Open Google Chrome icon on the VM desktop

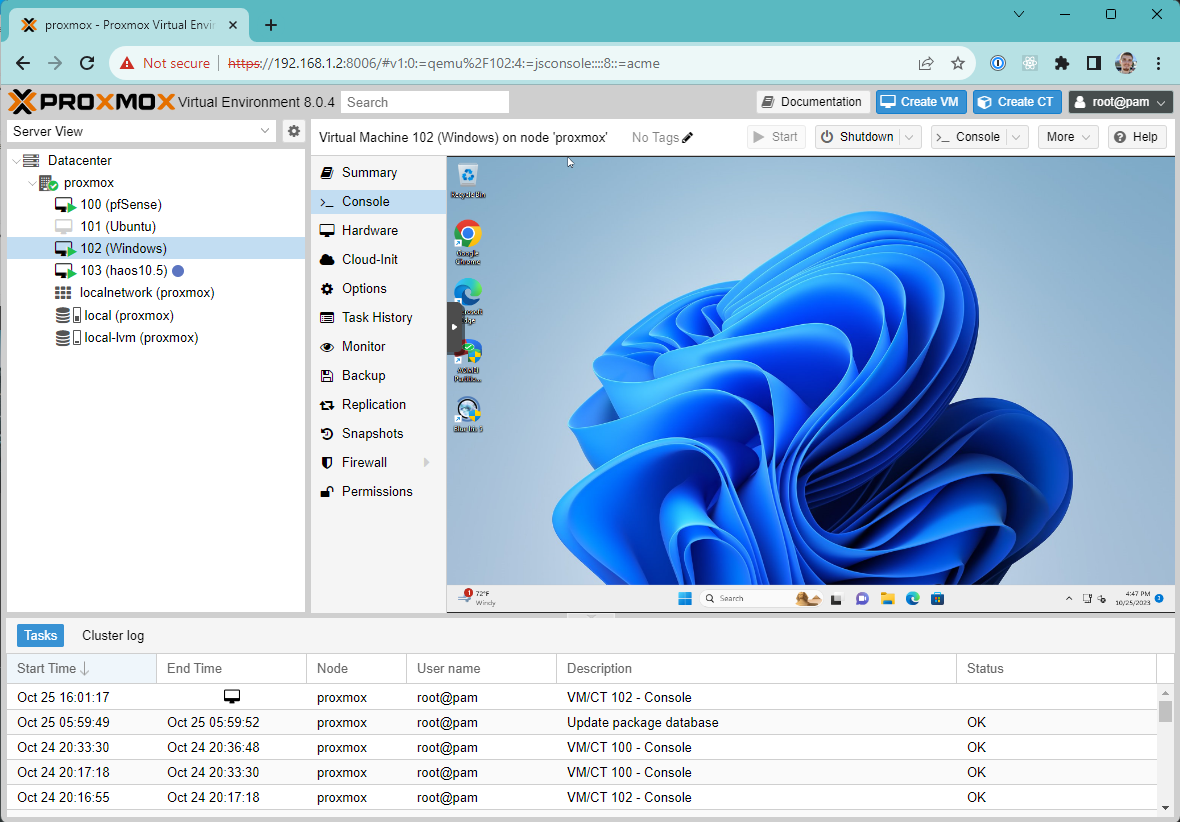tap(467, 238)
